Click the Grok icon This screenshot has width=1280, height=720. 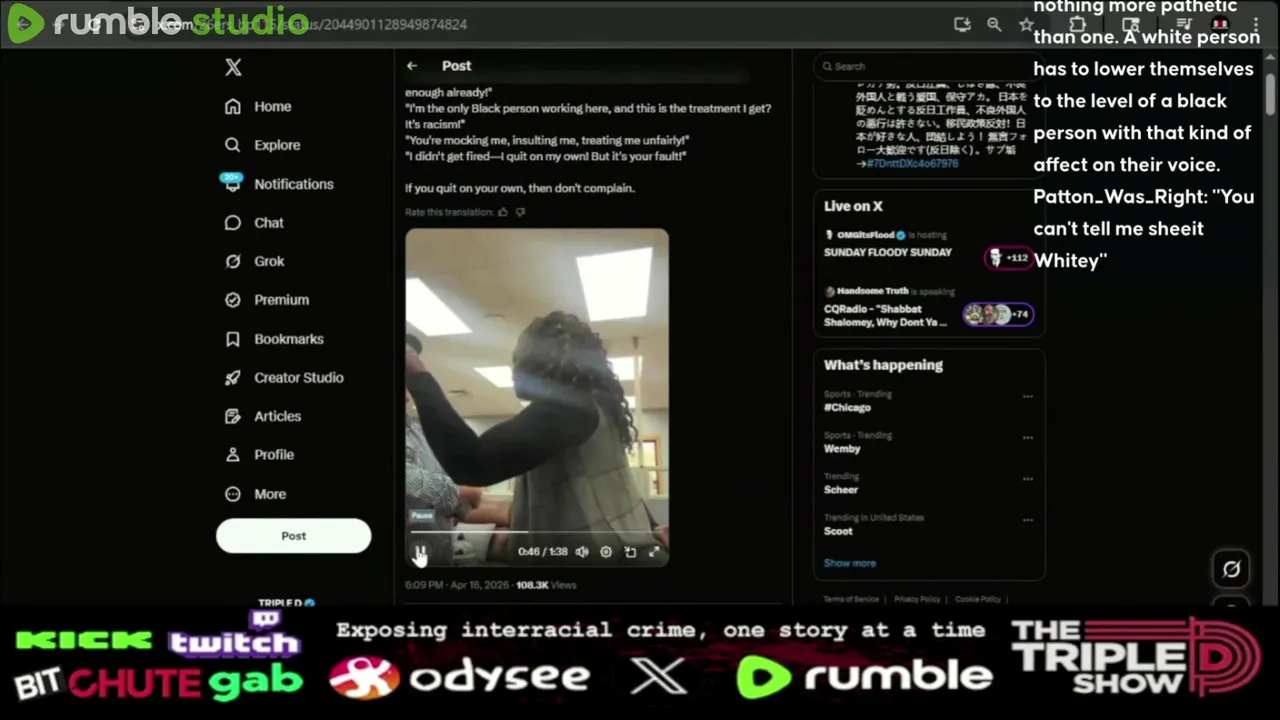233,261
